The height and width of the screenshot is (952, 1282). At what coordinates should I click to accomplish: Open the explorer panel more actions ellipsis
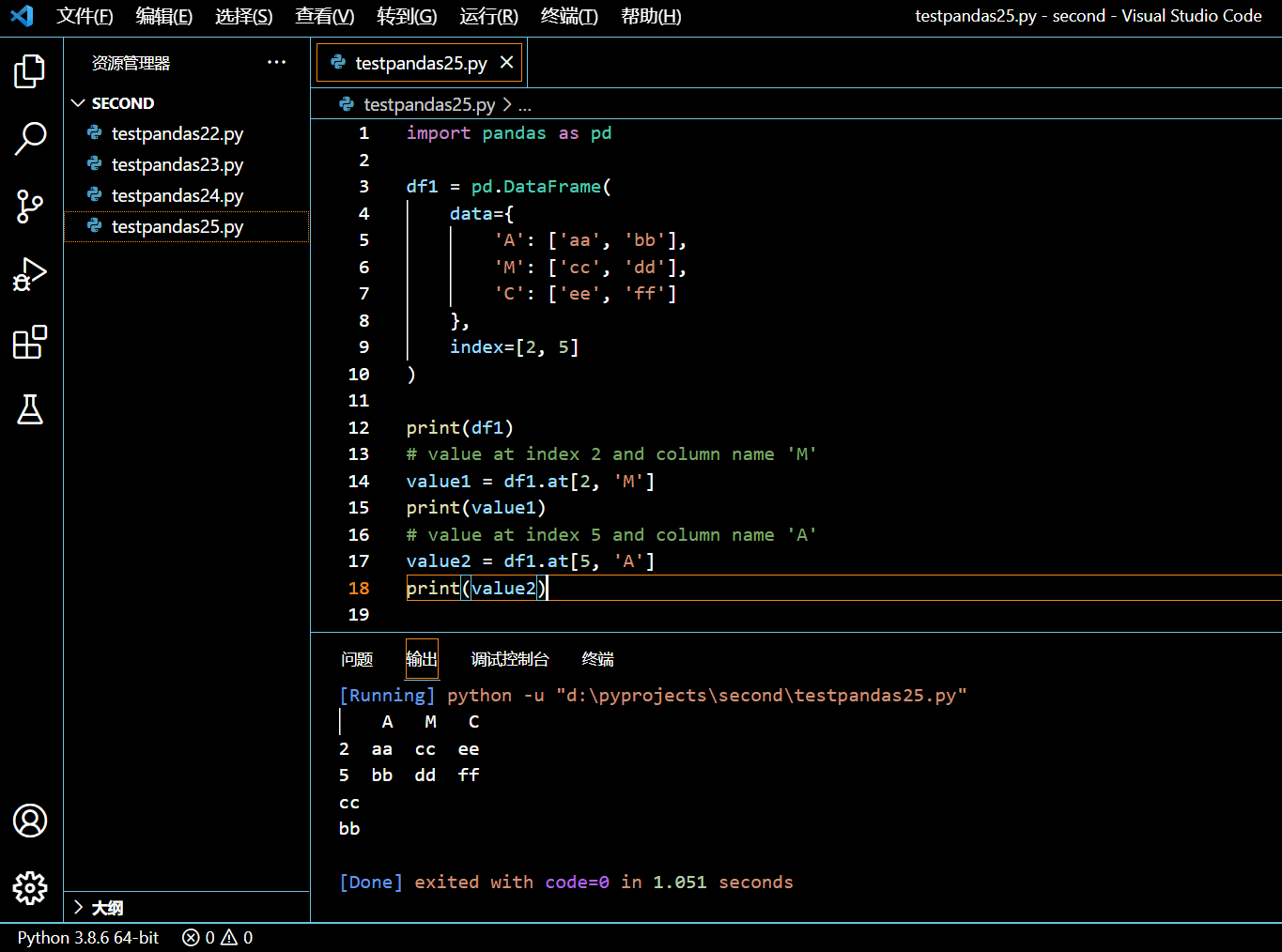tap(276, 63)
